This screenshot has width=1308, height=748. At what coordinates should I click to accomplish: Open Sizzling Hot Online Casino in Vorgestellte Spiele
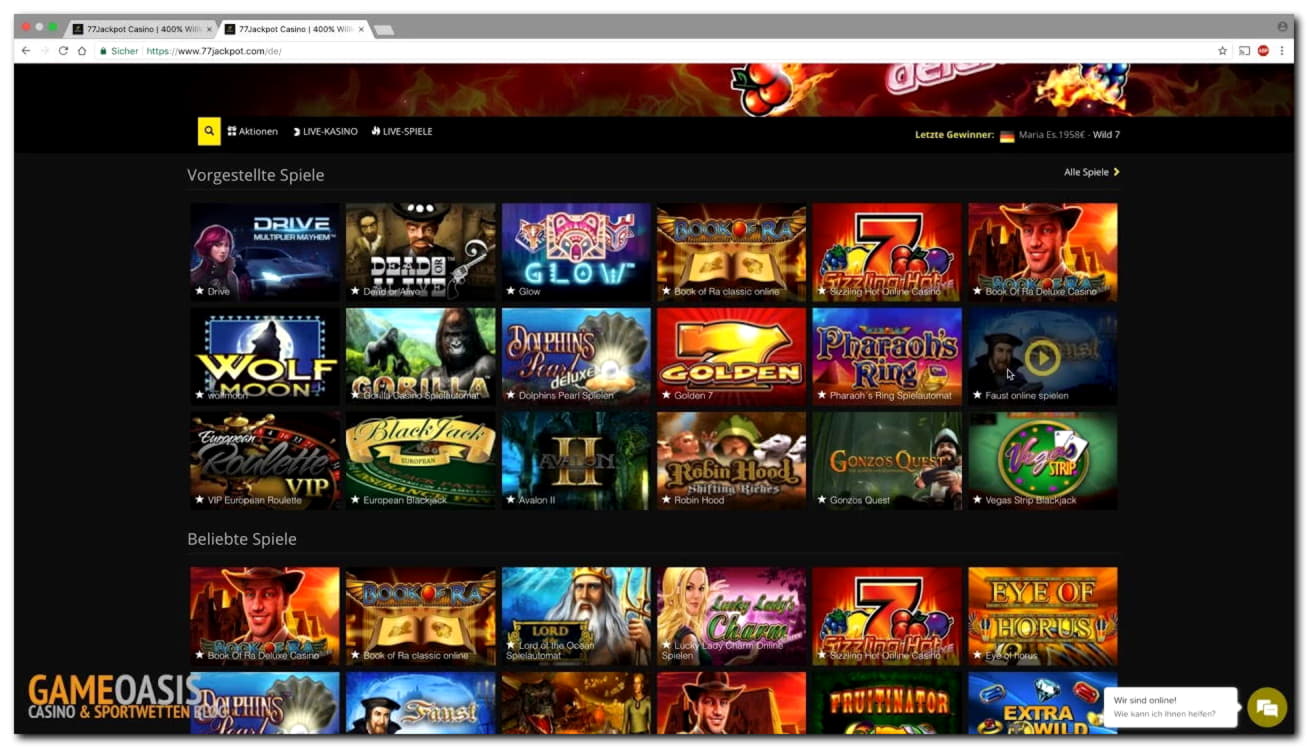pos(887,252)
